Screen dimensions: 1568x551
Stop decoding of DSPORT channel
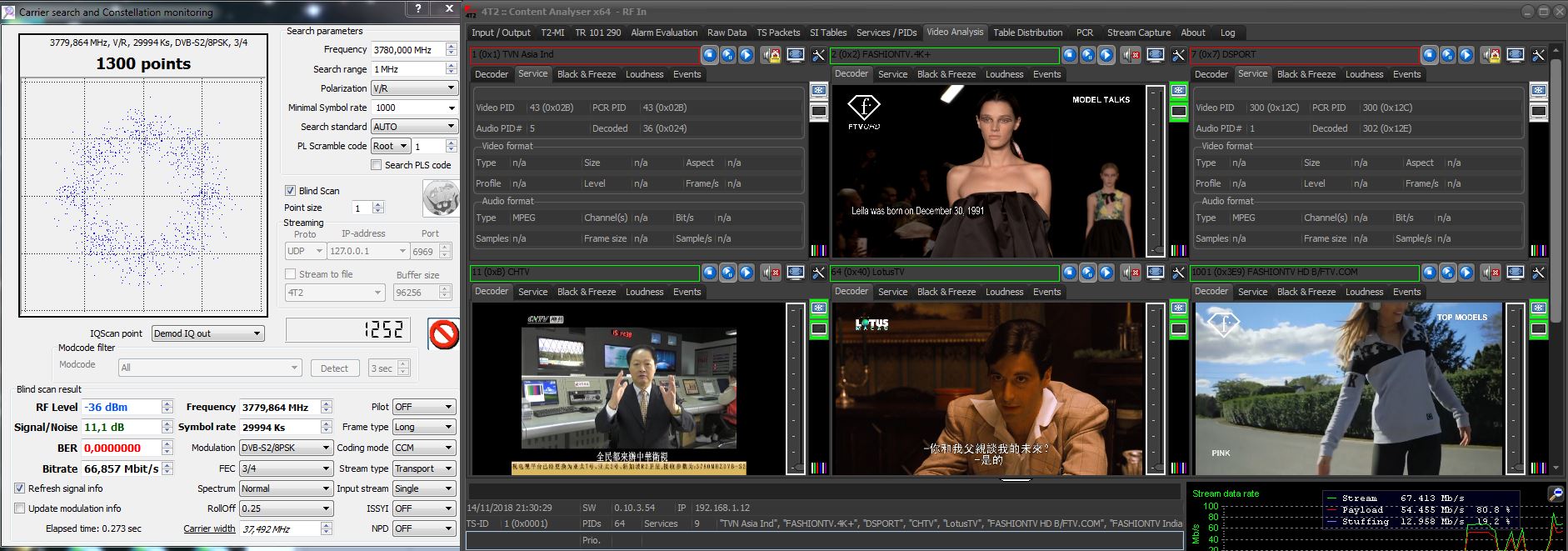point(1430,55)
